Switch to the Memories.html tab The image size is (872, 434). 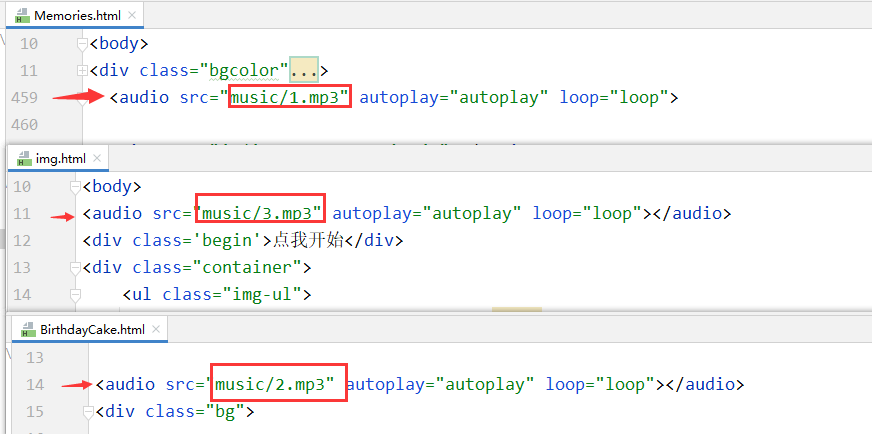(x=75, y=16)
